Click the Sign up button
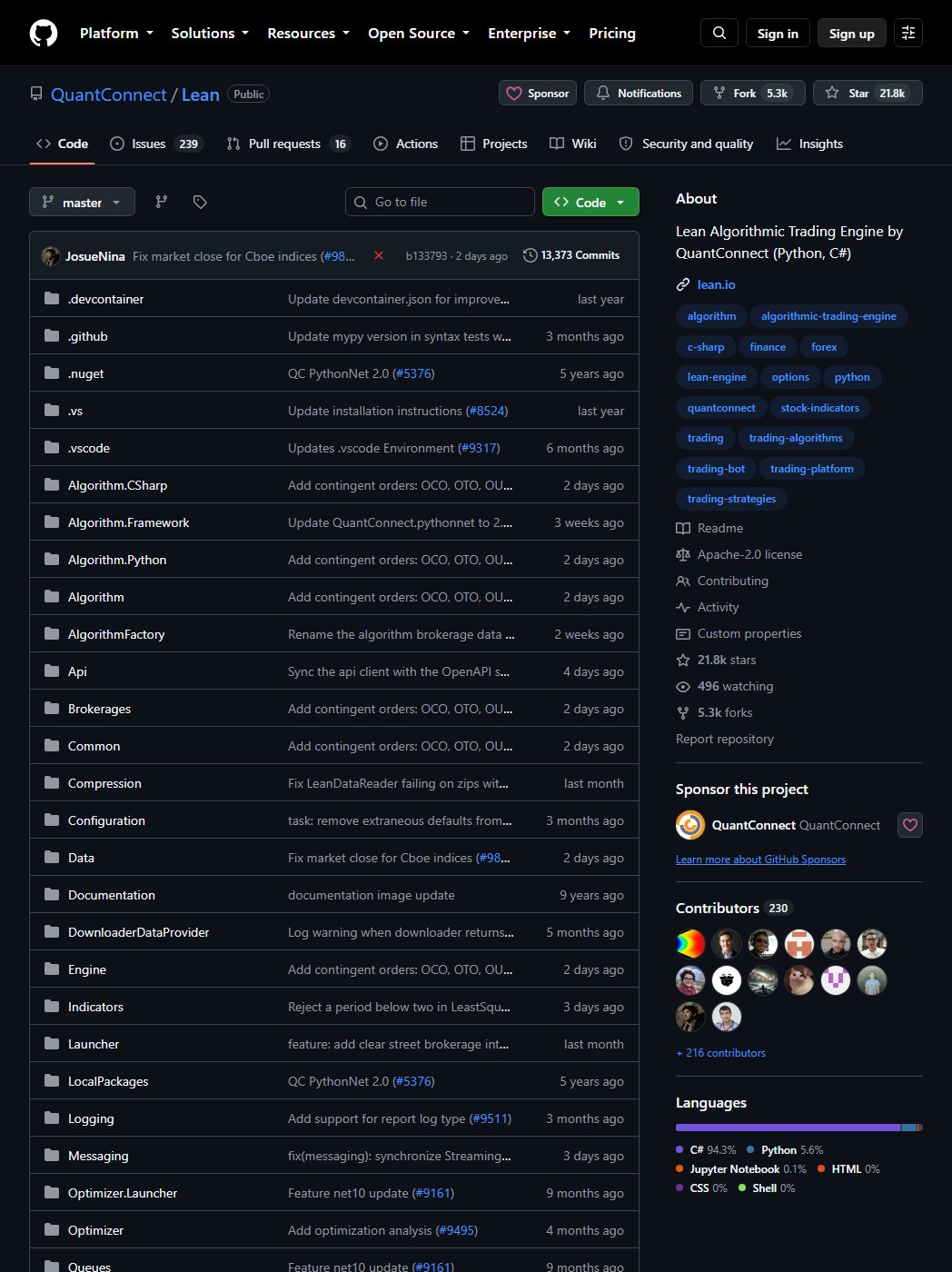 [852, 33]
